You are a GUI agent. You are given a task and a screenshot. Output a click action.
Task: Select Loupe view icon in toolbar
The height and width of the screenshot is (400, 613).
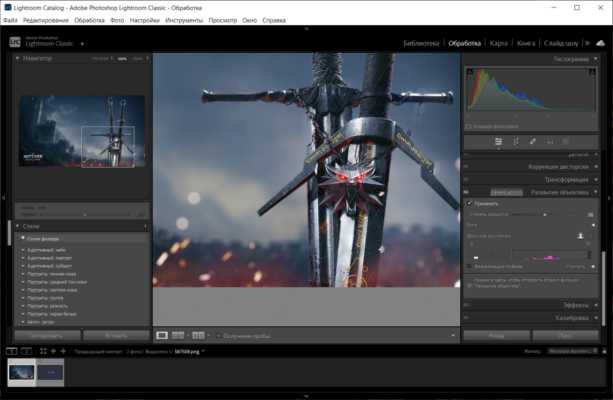pyautogui.click(x=162, y=335)
